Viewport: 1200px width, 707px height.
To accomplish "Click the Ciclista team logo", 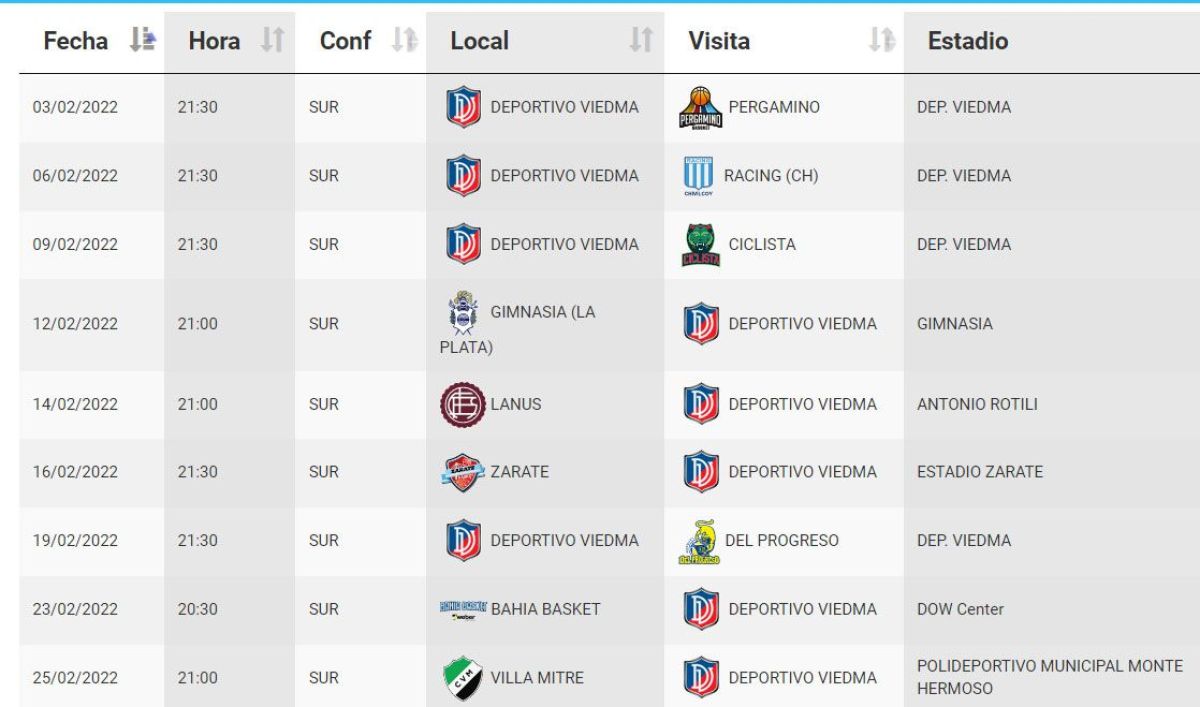I will pos(701,245).
